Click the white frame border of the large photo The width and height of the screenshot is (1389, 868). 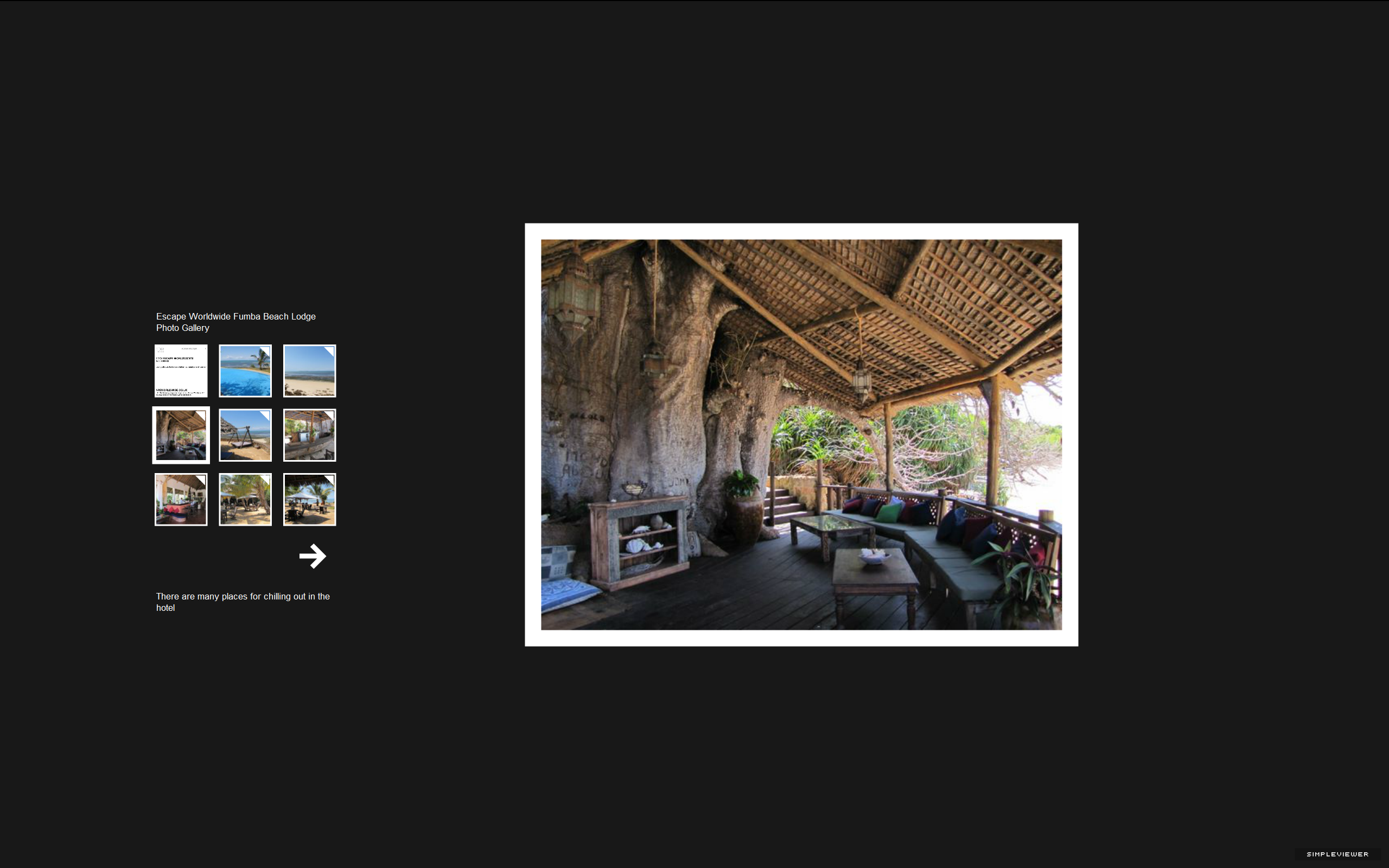801,231
